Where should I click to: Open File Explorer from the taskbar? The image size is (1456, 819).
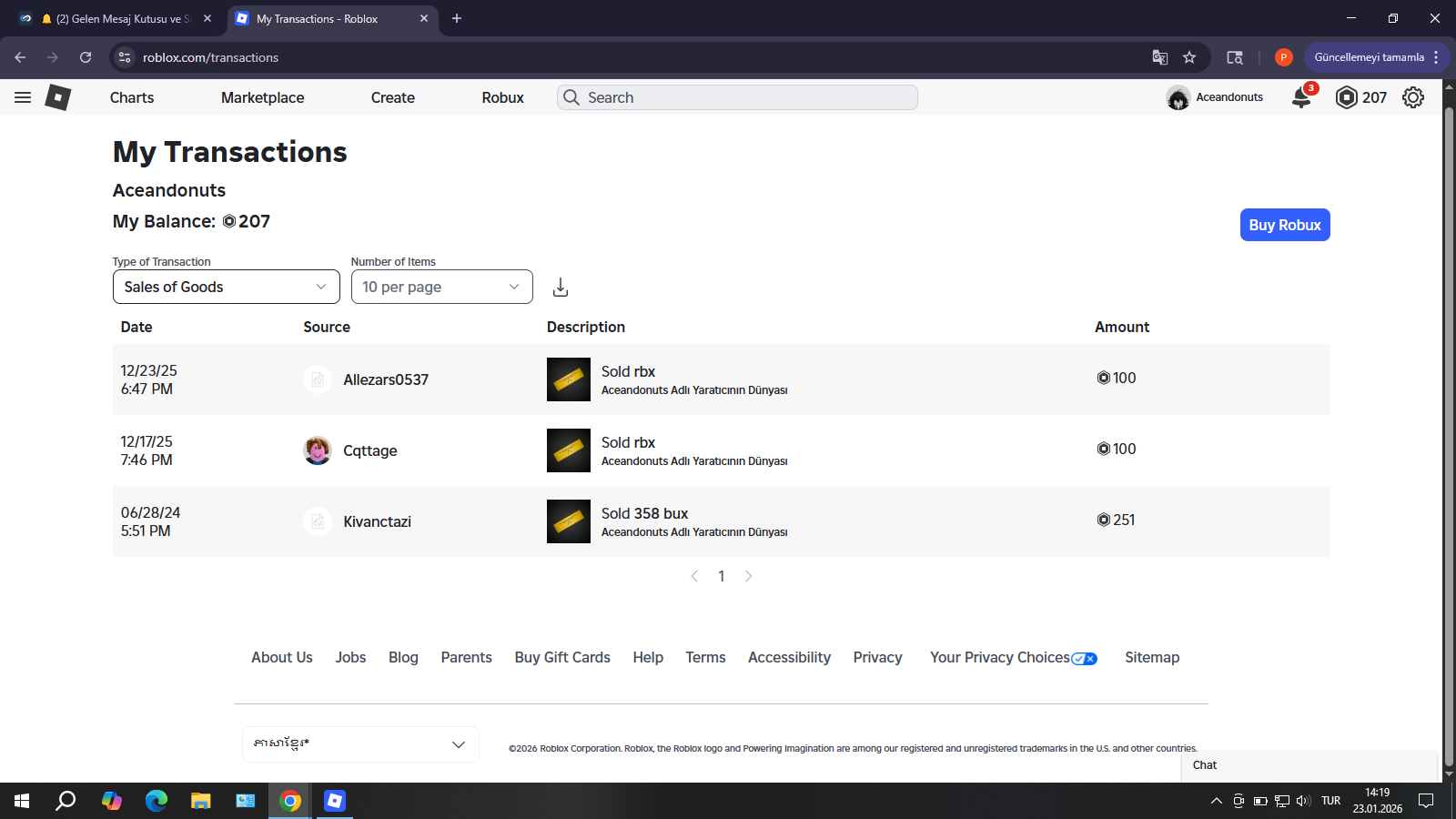pos(201,801)
